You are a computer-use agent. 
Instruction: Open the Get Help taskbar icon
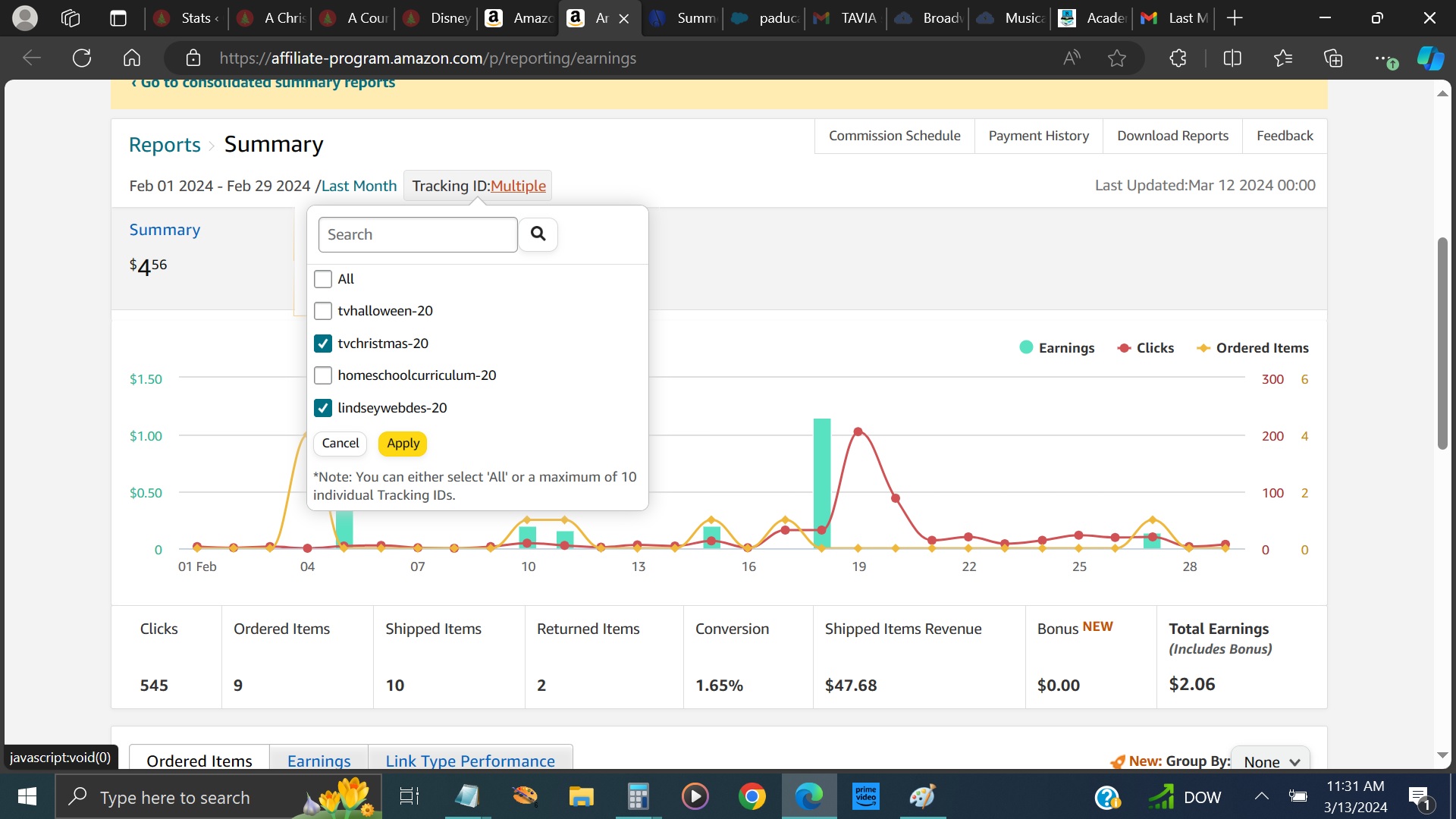pos(1108,797)
